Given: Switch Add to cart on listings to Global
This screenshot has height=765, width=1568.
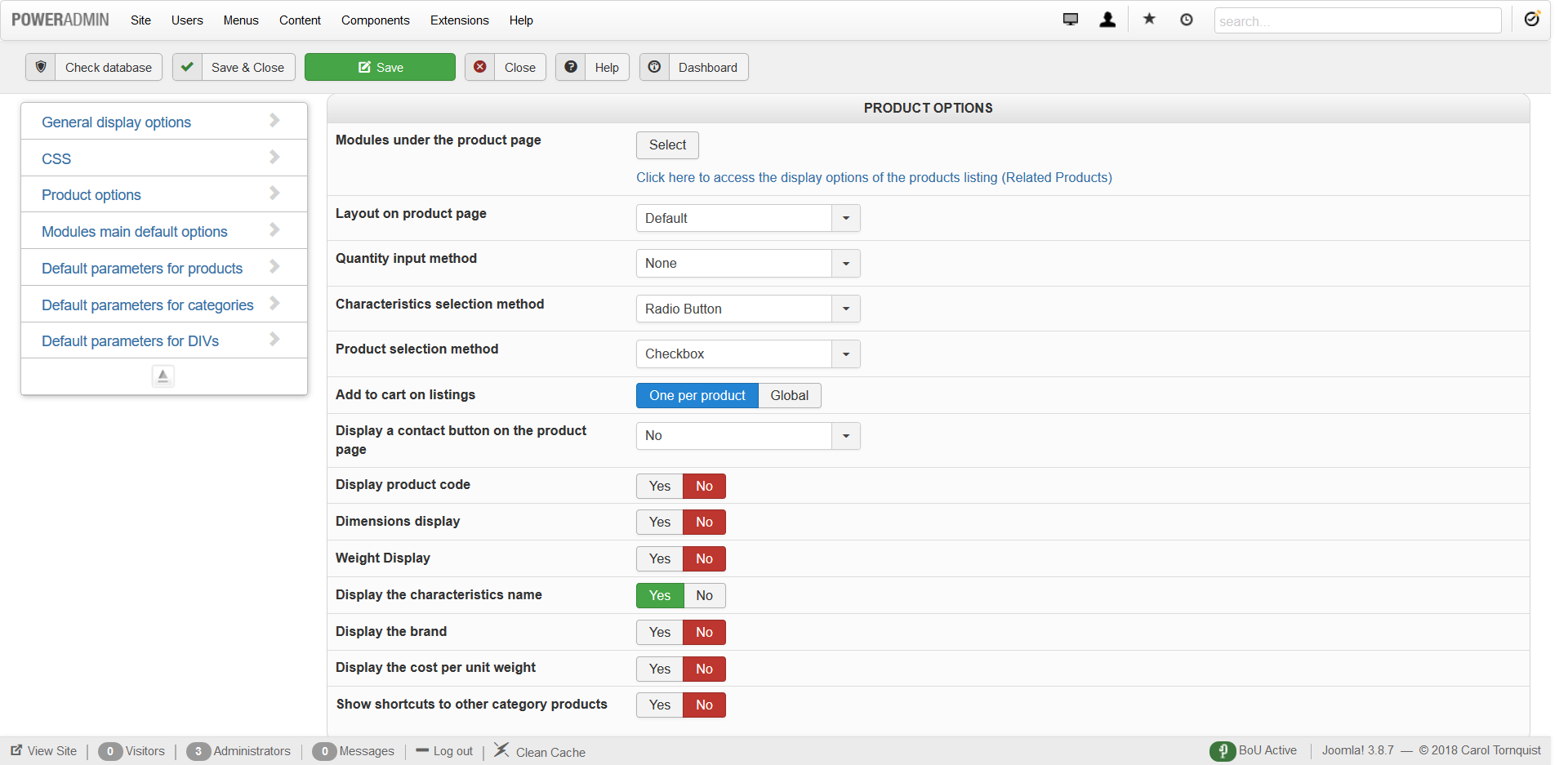Looking at the screenshot, I should pos(789,396).
